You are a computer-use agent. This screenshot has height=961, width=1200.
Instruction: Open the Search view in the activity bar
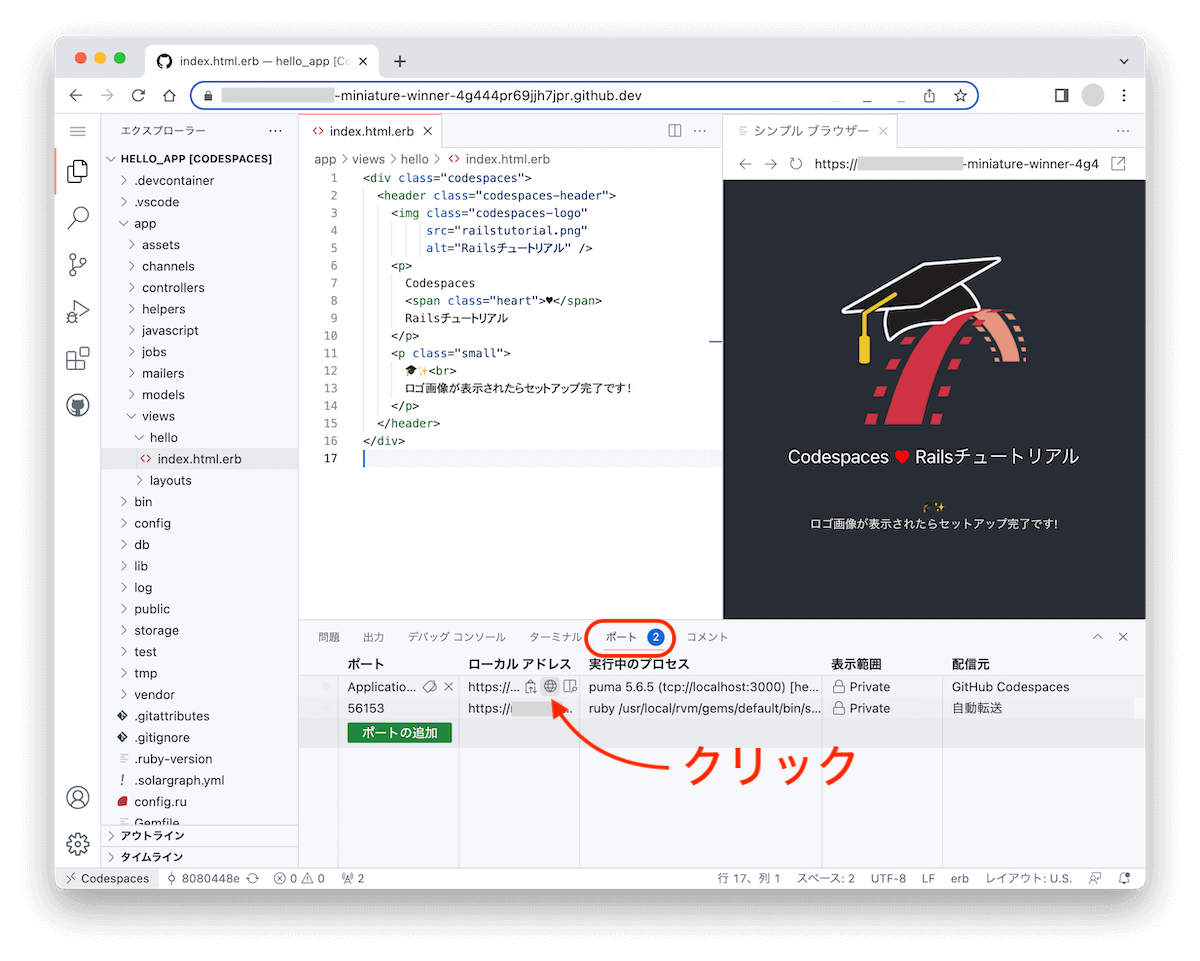[77, 218]
